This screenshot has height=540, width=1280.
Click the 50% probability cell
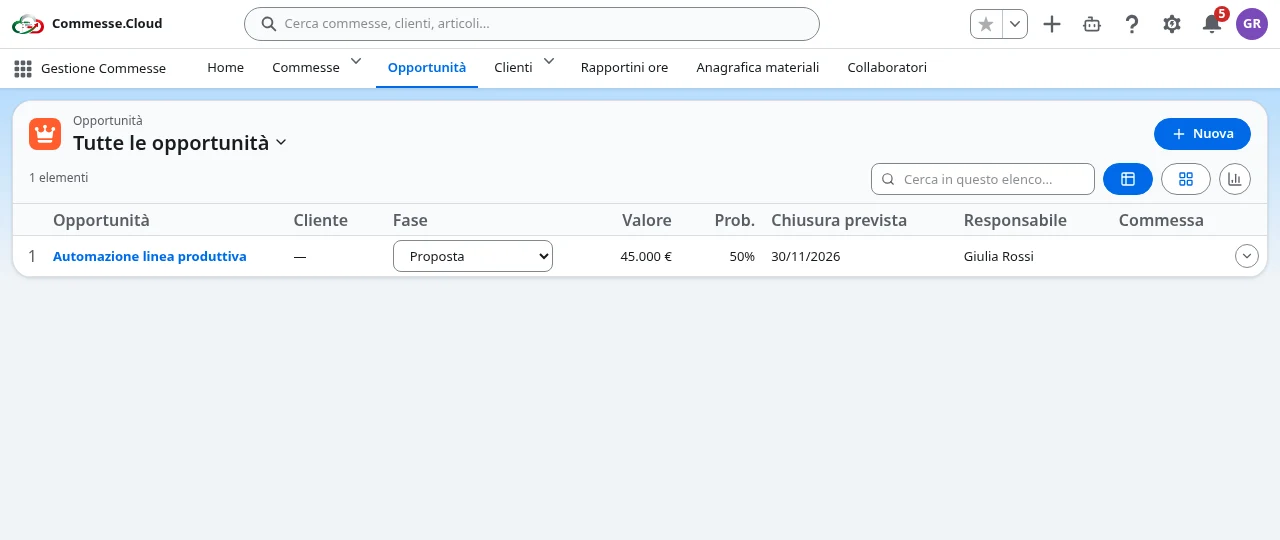[742, 256]
